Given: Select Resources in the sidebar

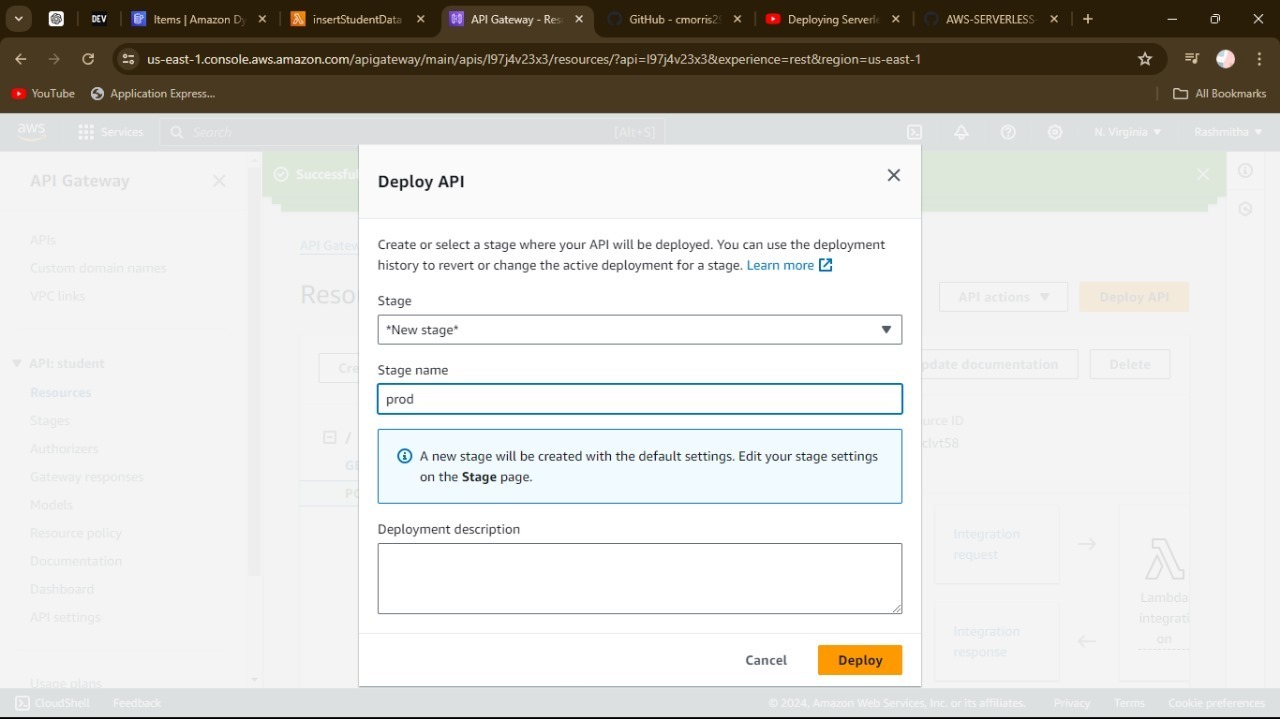Looking at the screenshot, I should [60, 392].
